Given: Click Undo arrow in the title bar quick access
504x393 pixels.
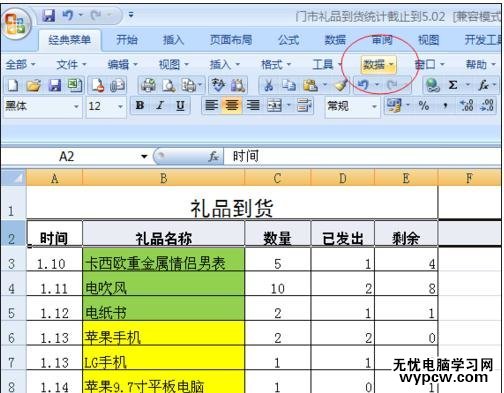Looking at the screenshot, I should [68, 15].
